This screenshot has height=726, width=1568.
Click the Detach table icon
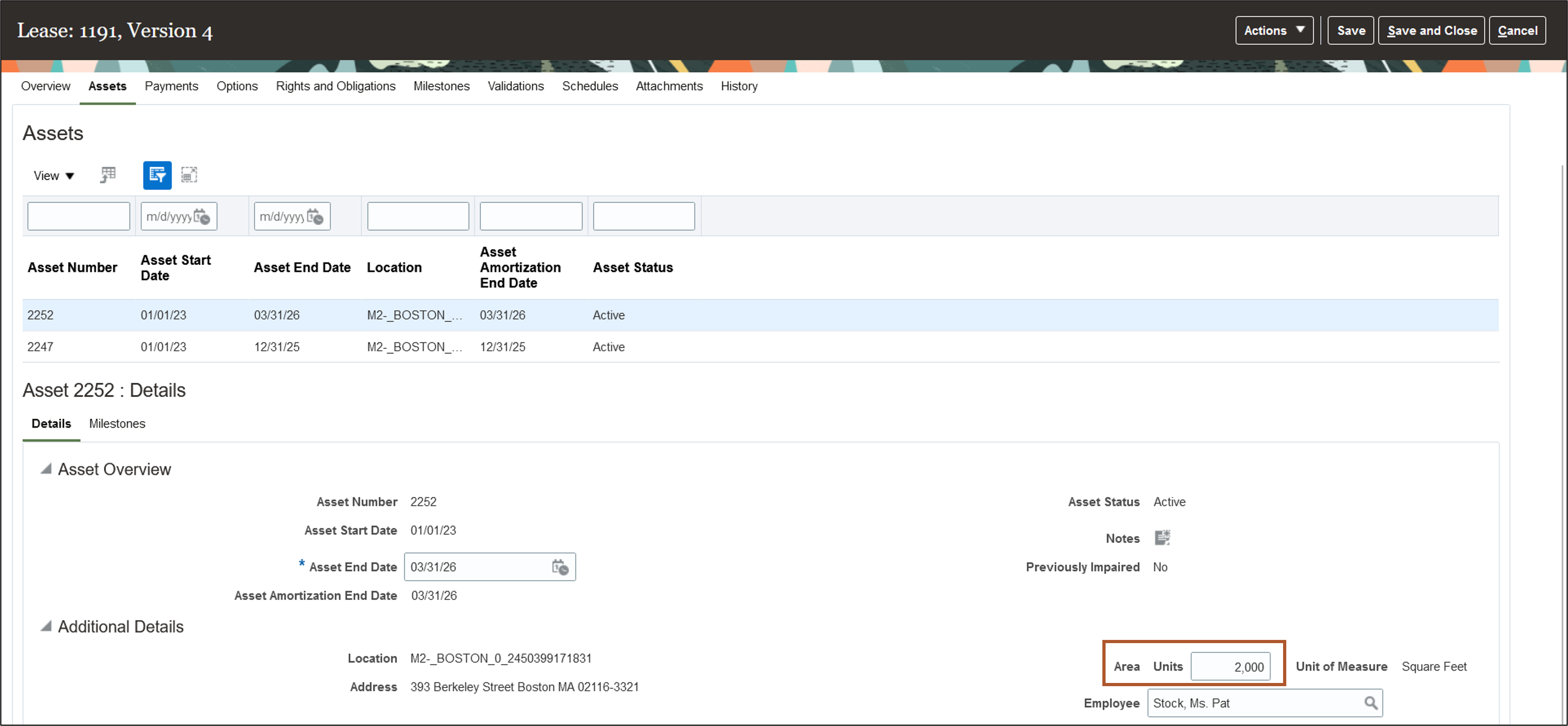[189, 175]
